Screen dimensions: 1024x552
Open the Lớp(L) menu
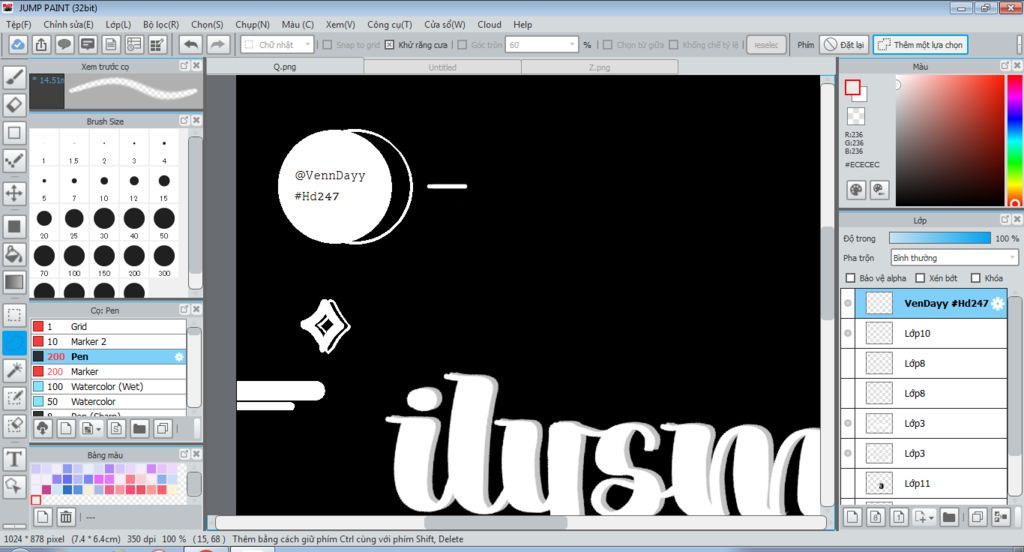(118, 24)
